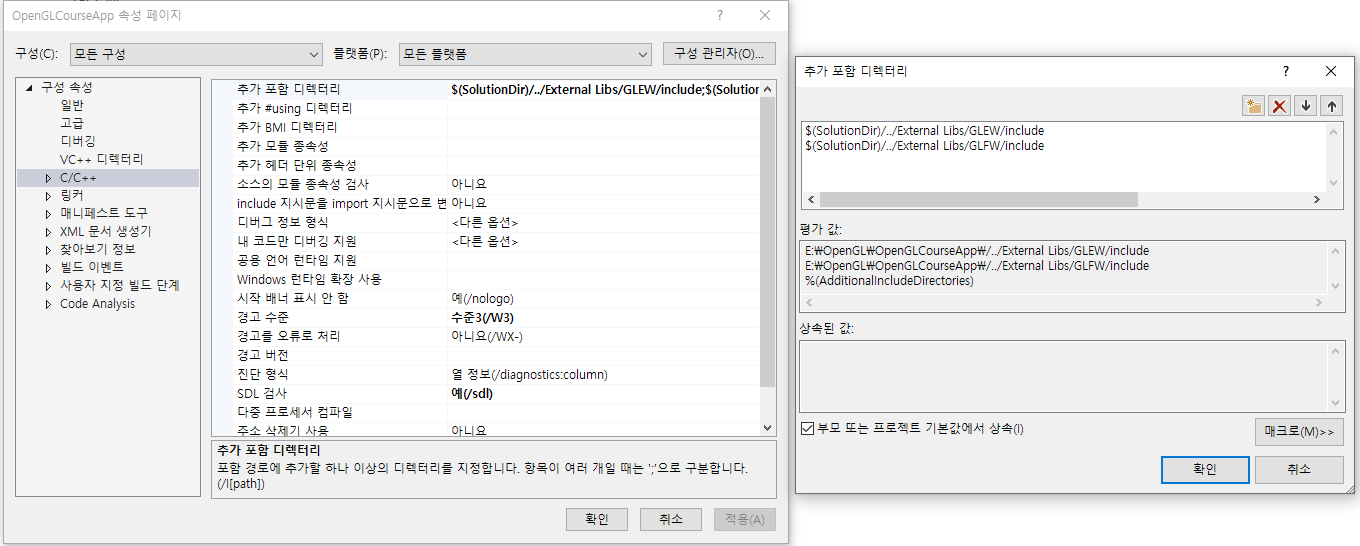Viewport: 1360px width, 546px height.
Task: Expand the 찾아보기 정보 tree node
Action: 48,250
